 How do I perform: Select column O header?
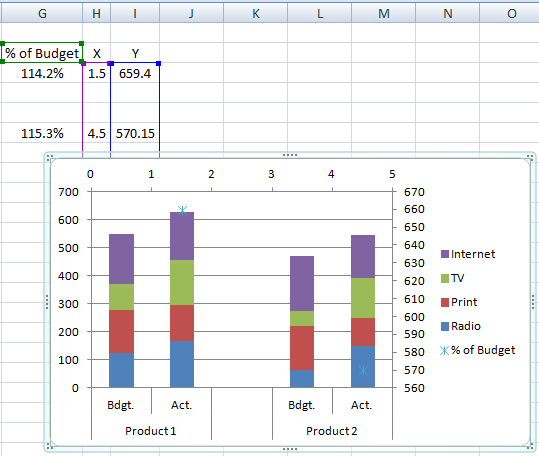[509, 13]
